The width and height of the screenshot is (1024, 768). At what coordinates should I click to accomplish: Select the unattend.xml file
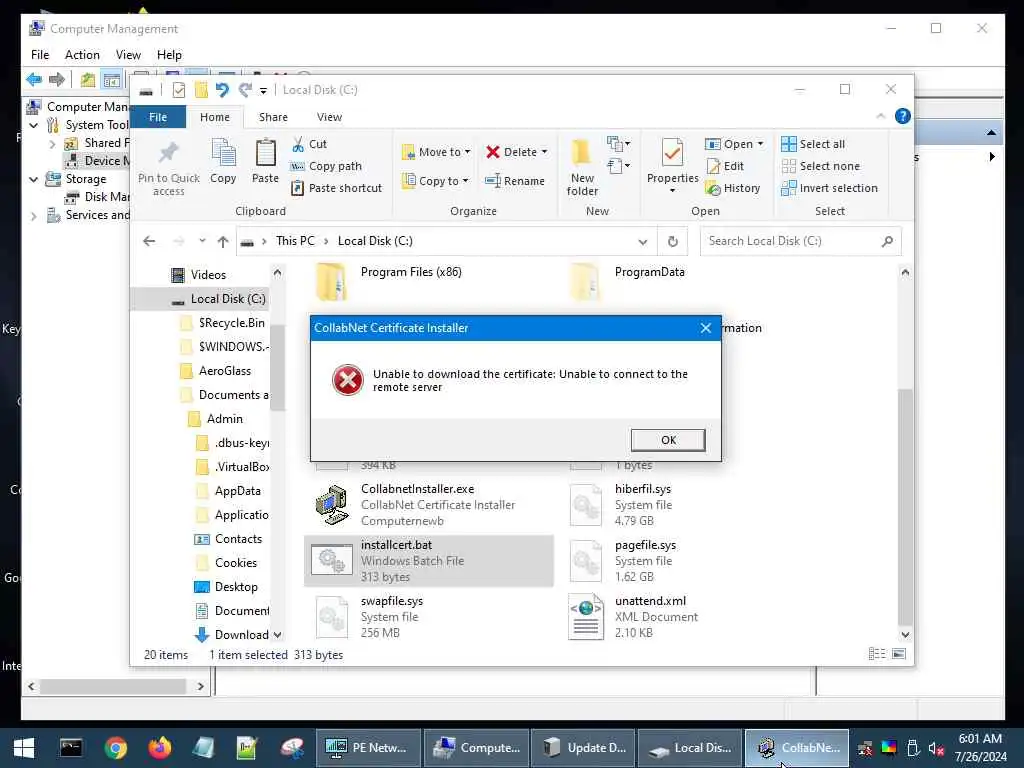click(x=682, y=616)
